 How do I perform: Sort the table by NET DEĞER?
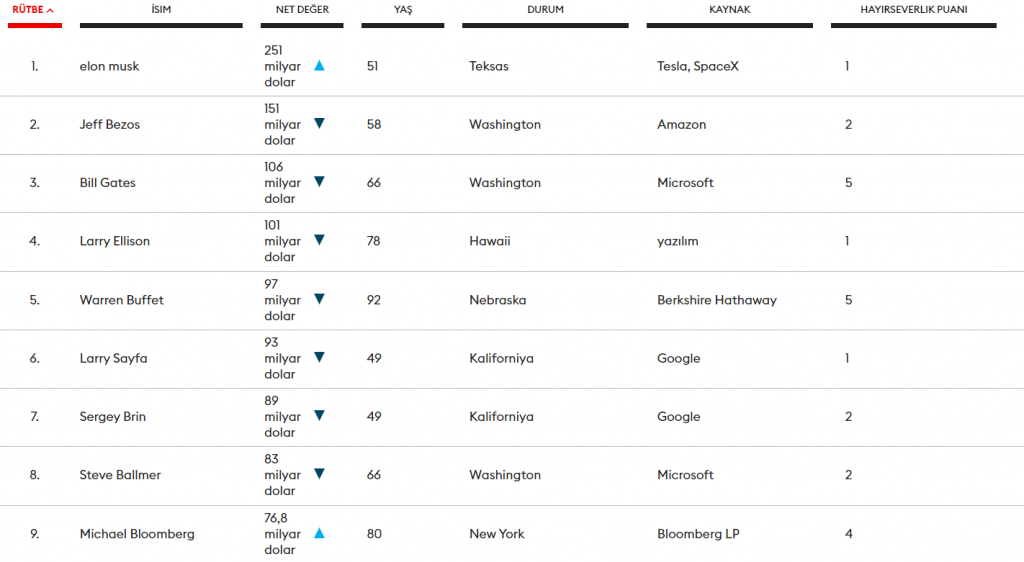pyautogui.click(x=302, y=10)
